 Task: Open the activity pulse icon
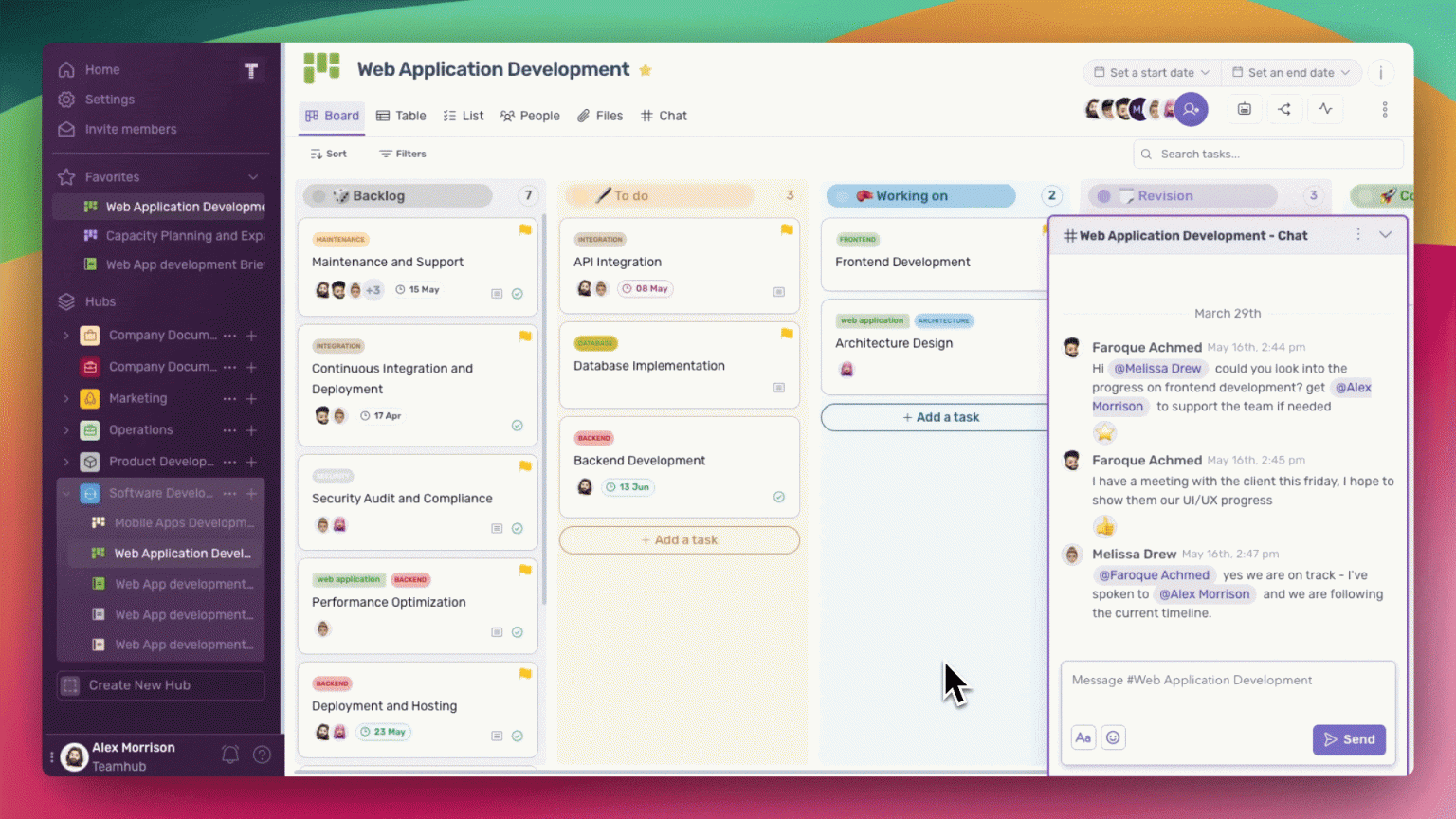pyautogui.click(x=1325, y=110)
